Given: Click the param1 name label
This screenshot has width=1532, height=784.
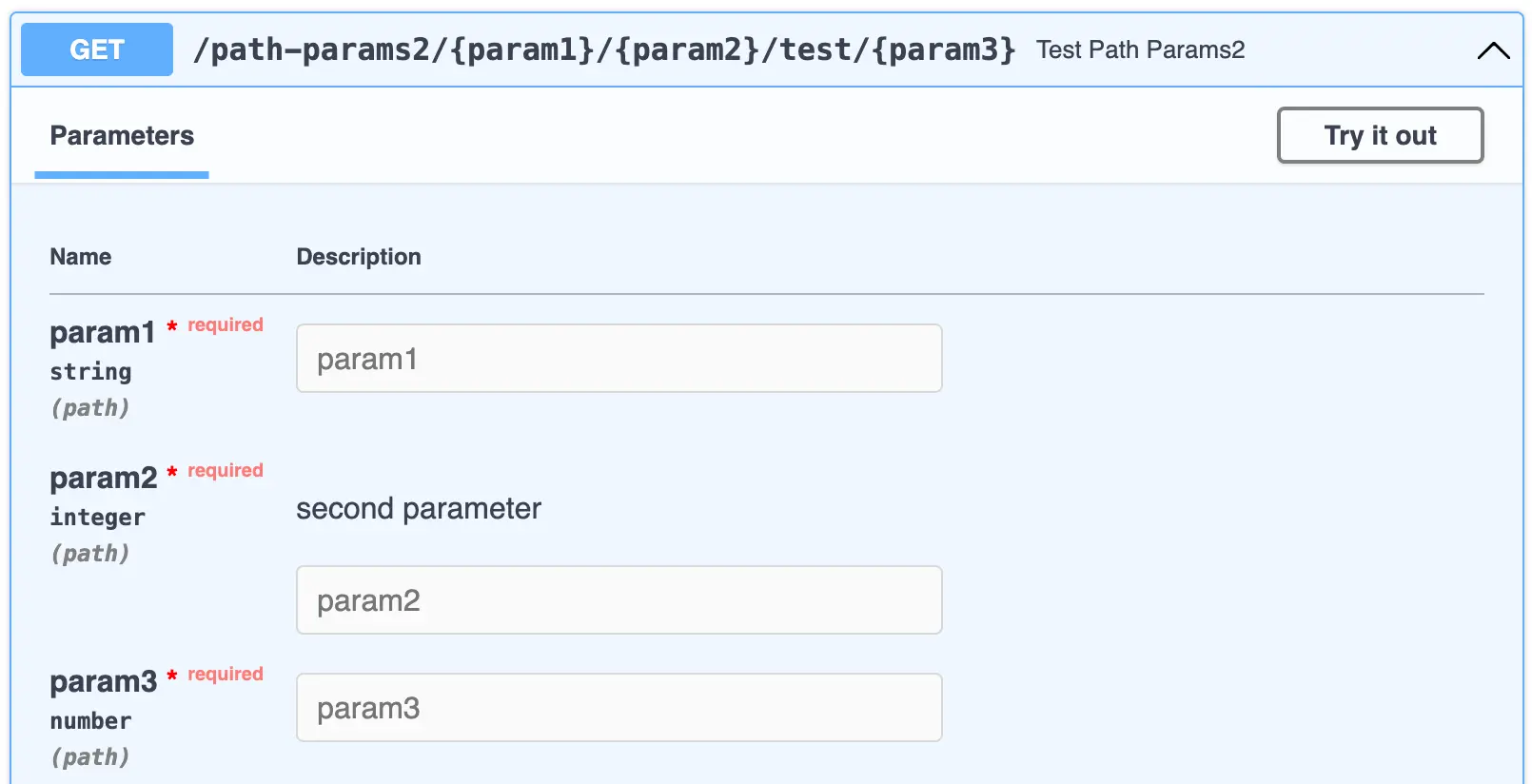Looking at the screenshot, I should pos(102,332).
